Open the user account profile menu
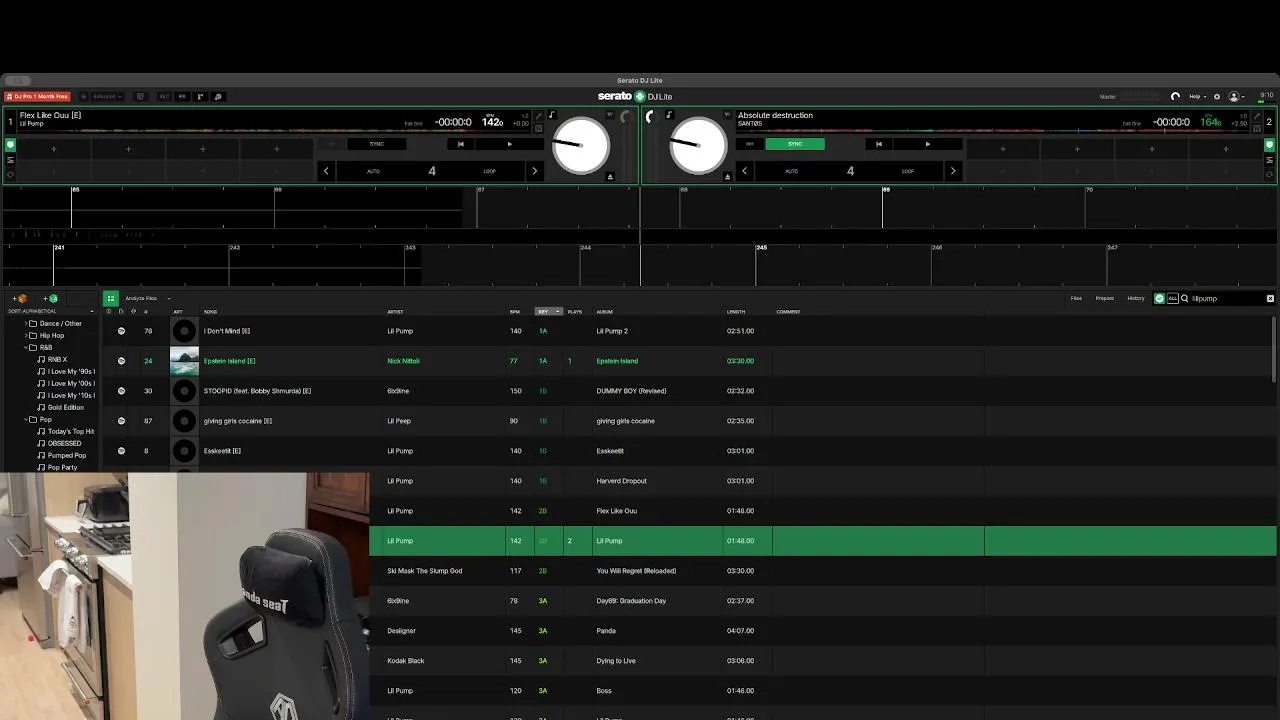Screen dimensions: 1280x720 point(1236,97)
